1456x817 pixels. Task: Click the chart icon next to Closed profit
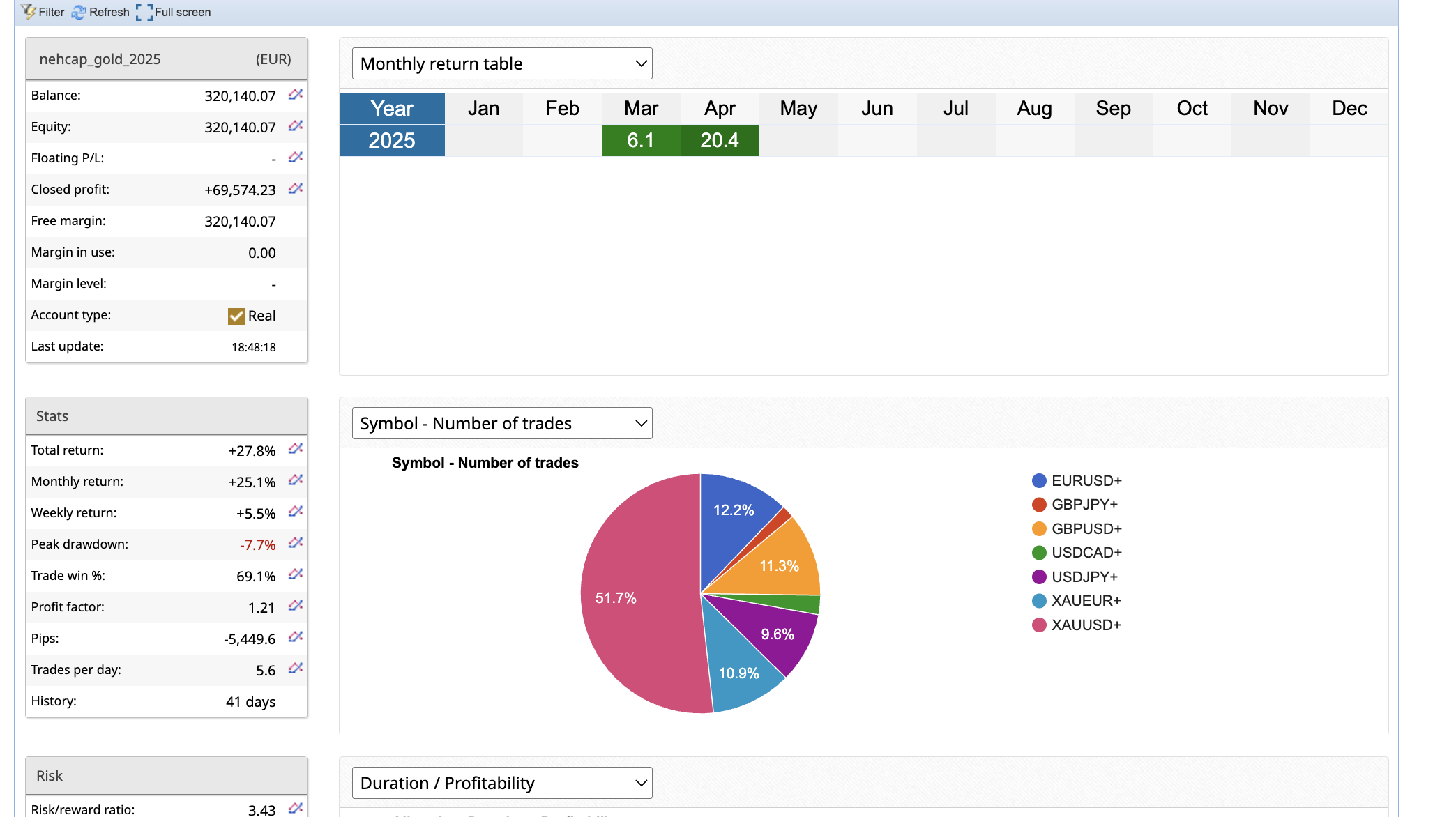pos(296,188)
